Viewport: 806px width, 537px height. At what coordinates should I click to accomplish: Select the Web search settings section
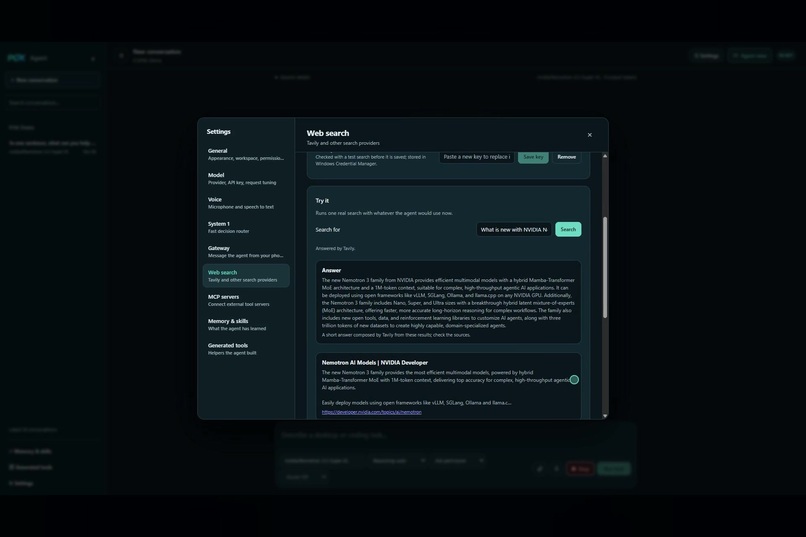click(x=246, y=276)
